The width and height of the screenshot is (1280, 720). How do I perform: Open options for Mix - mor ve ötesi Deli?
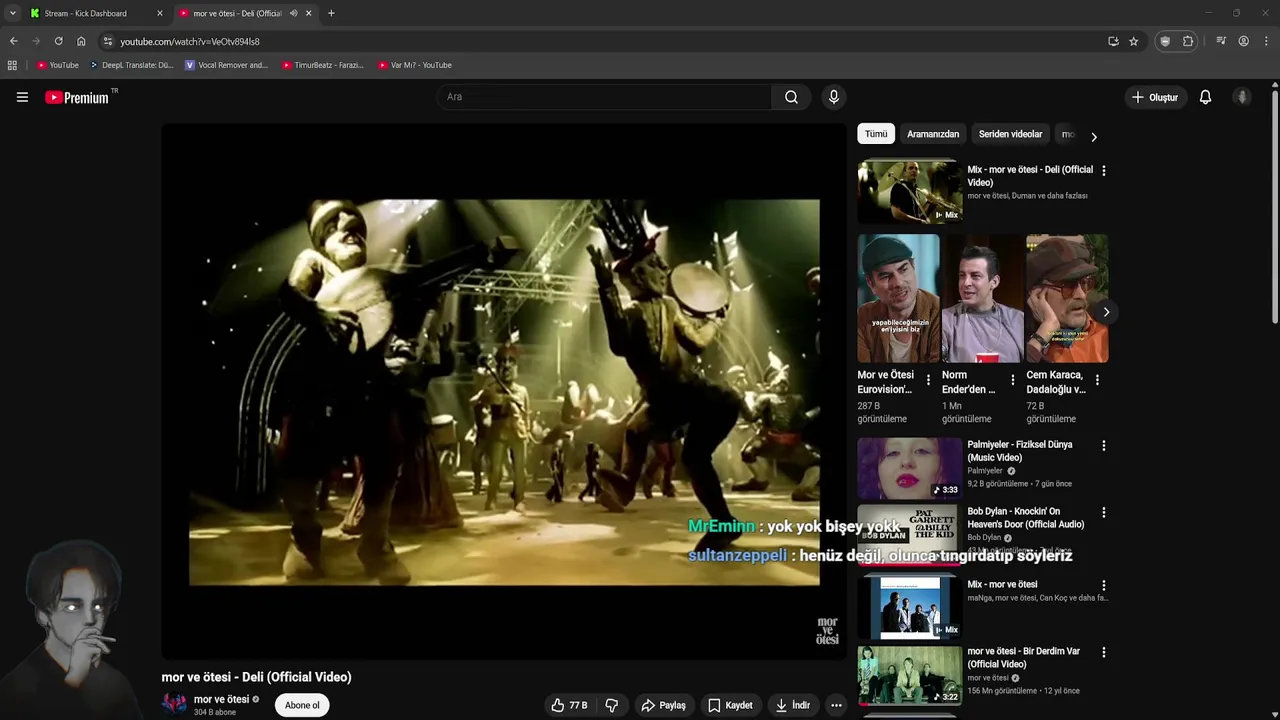(x=1103, y=171)
